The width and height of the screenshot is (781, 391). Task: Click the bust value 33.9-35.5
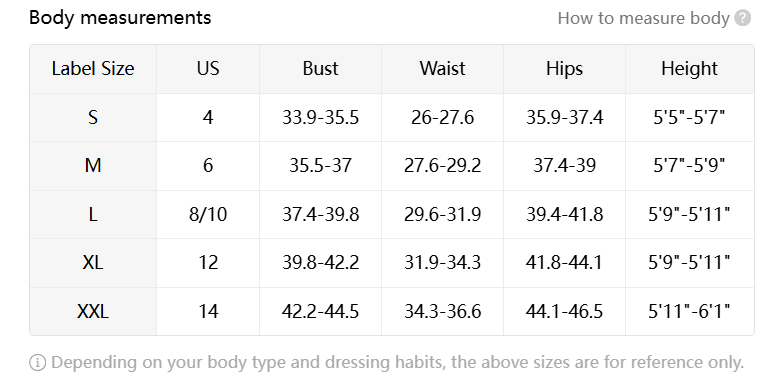(320, 118)
